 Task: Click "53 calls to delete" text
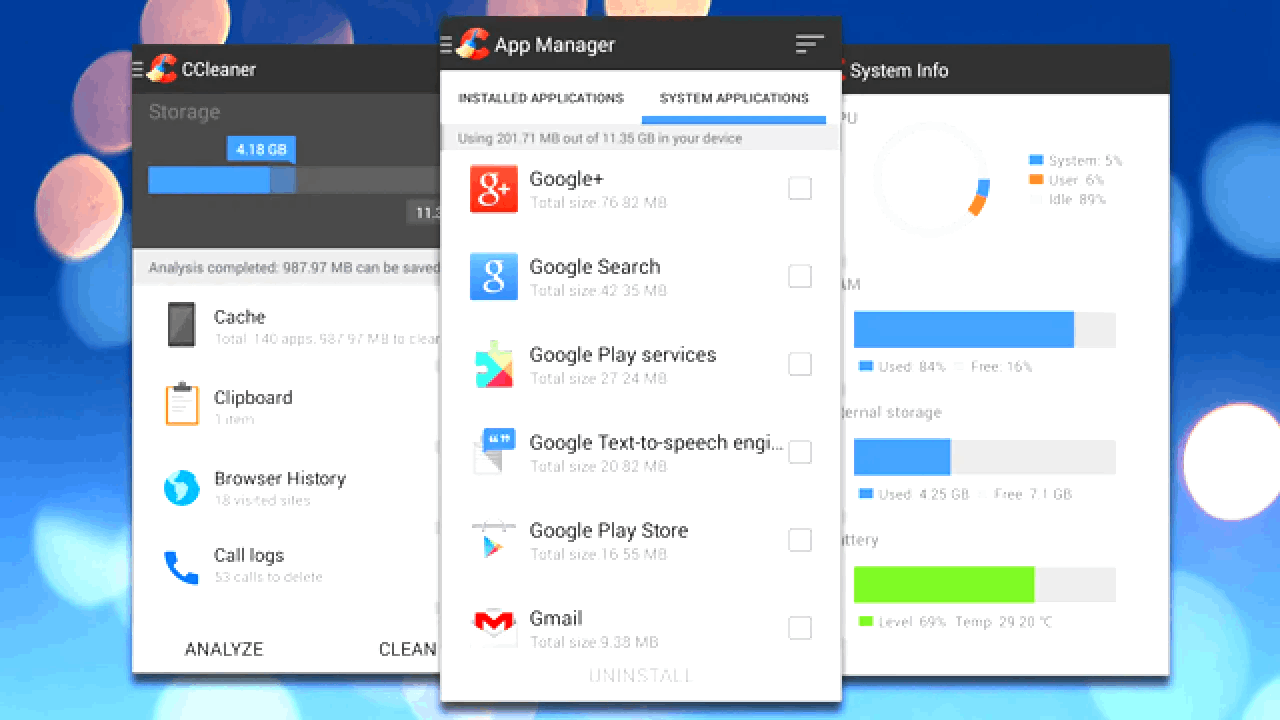pyautogui.click(x=268, y=577)
